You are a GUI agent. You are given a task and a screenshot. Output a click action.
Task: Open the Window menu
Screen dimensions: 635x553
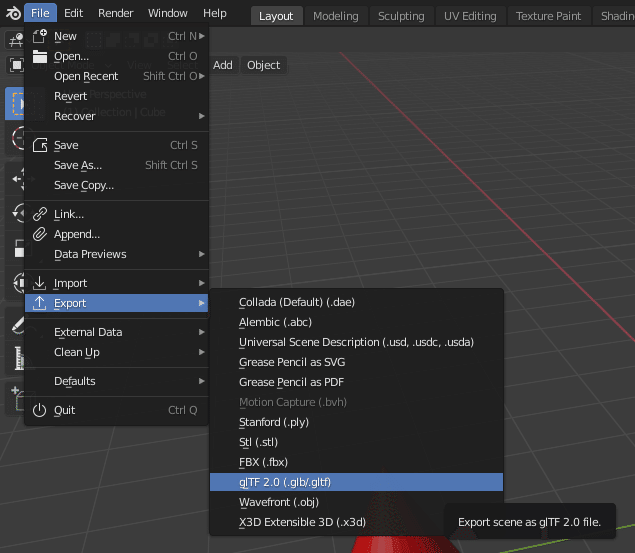168,13
